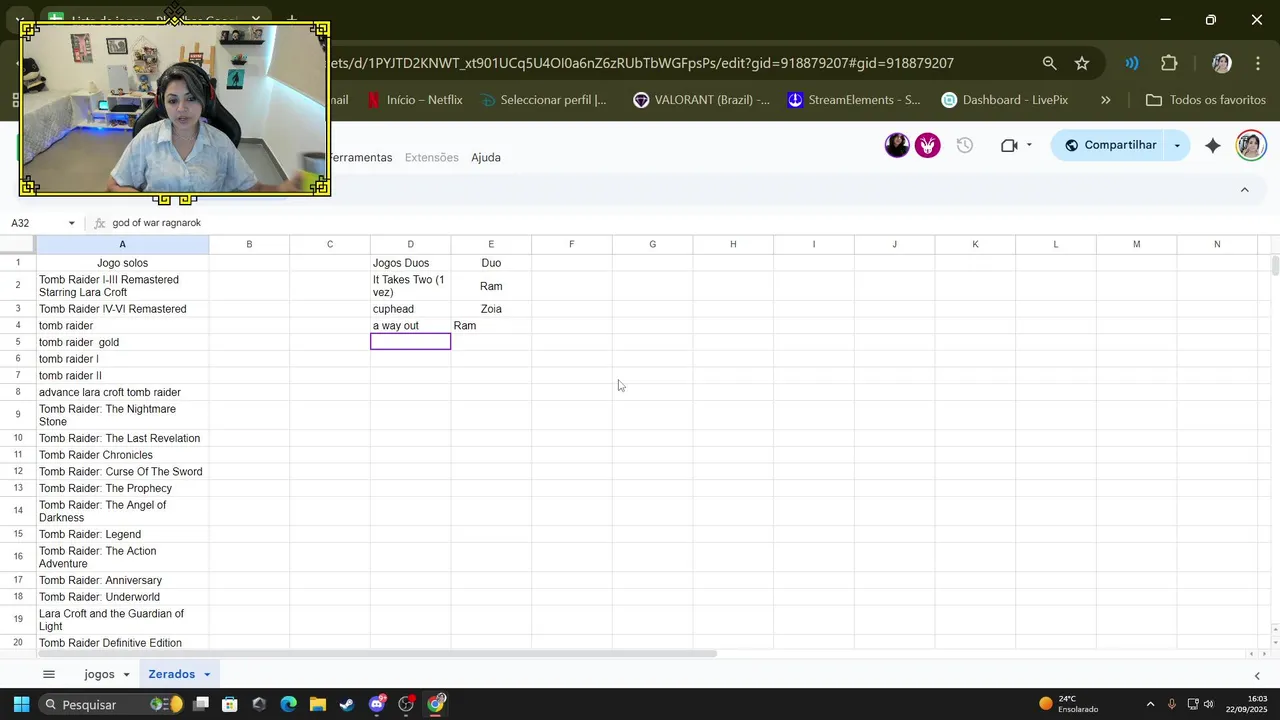Screen dimensions: 1280x720
Task: Open the jogos sheet tab menu arrow
Action: point(126,675)
